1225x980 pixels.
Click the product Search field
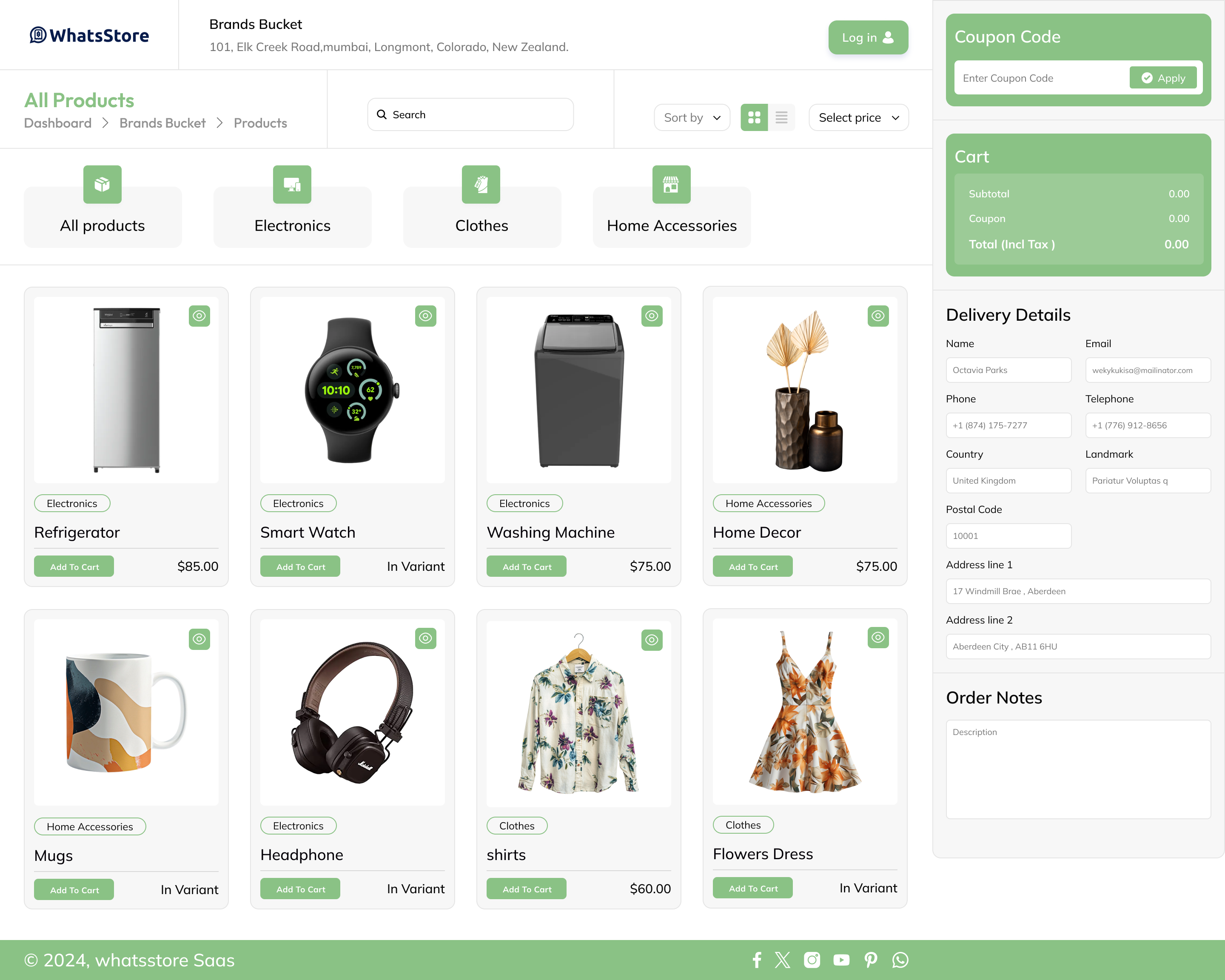coord(470,115)
